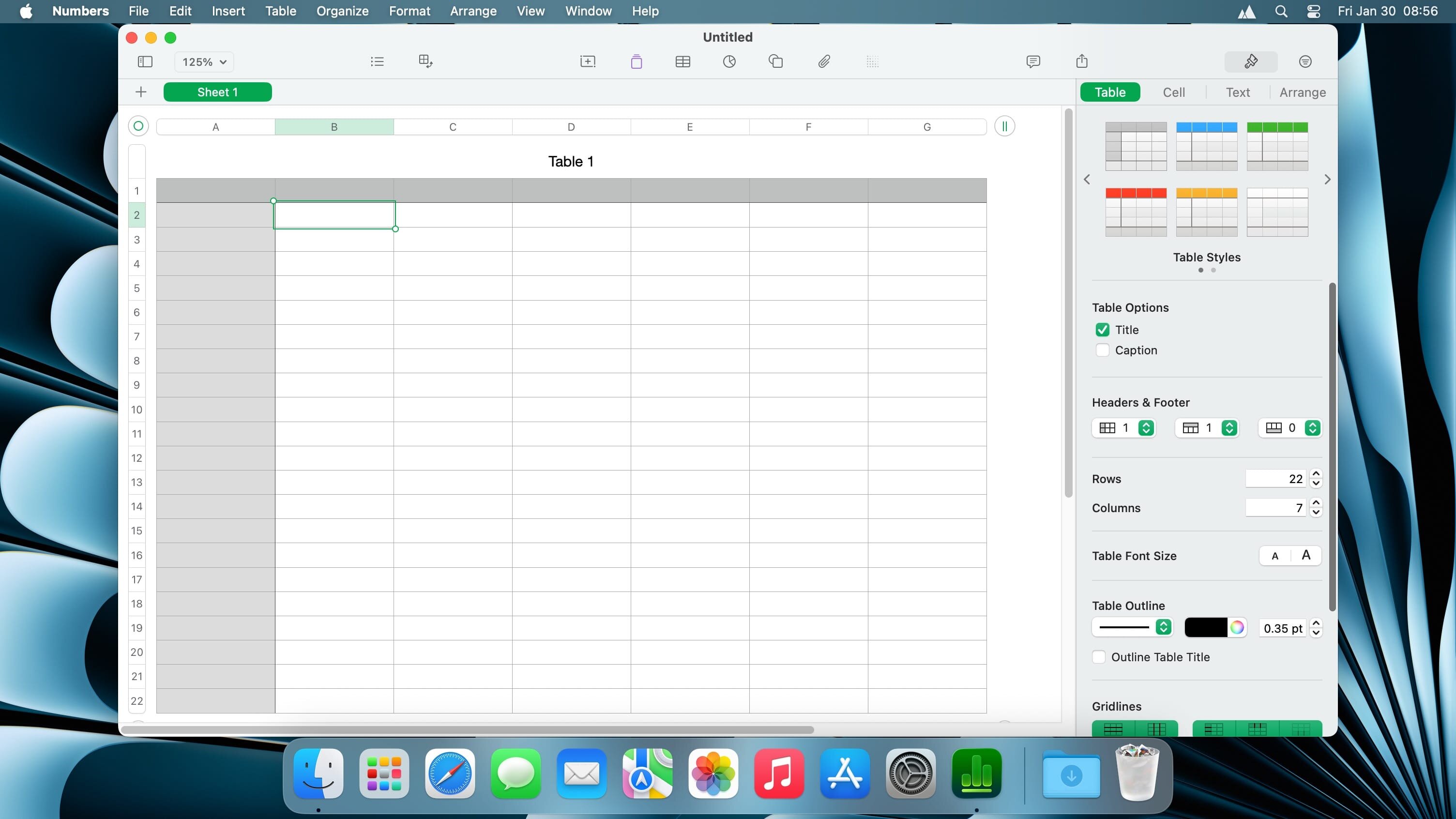The image size is (1456, 819).
Task: Switch to the Cell tab
Action: coord(1173,92)
